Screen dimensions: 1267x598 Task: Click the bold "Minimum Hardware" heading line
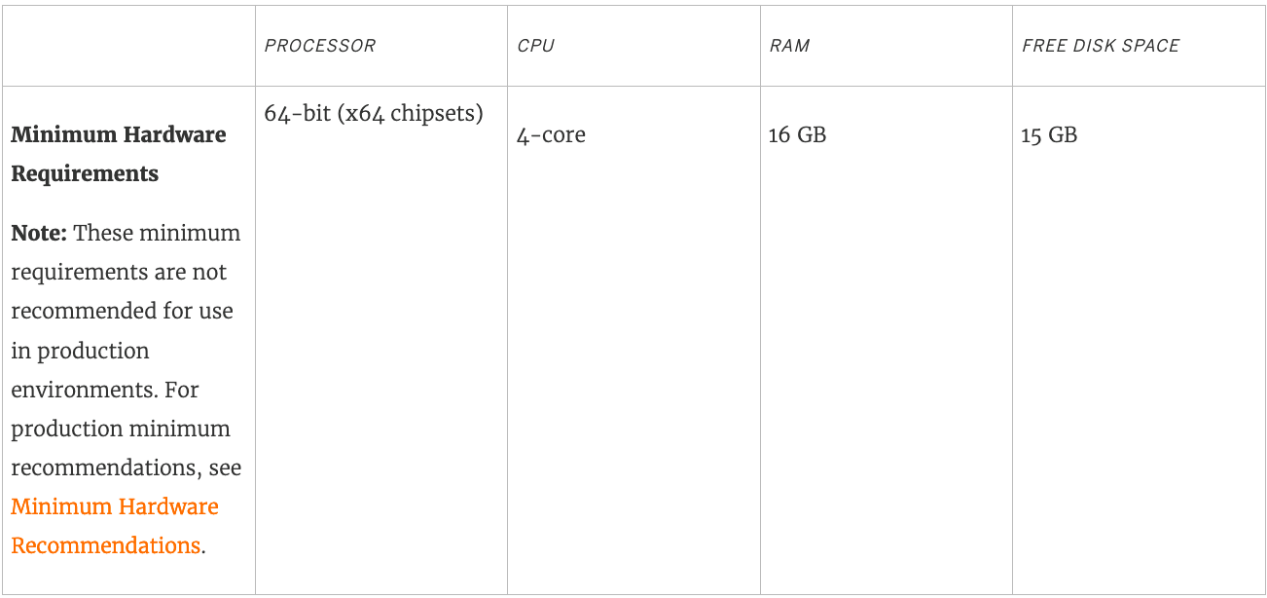click(x=118, y=135)
